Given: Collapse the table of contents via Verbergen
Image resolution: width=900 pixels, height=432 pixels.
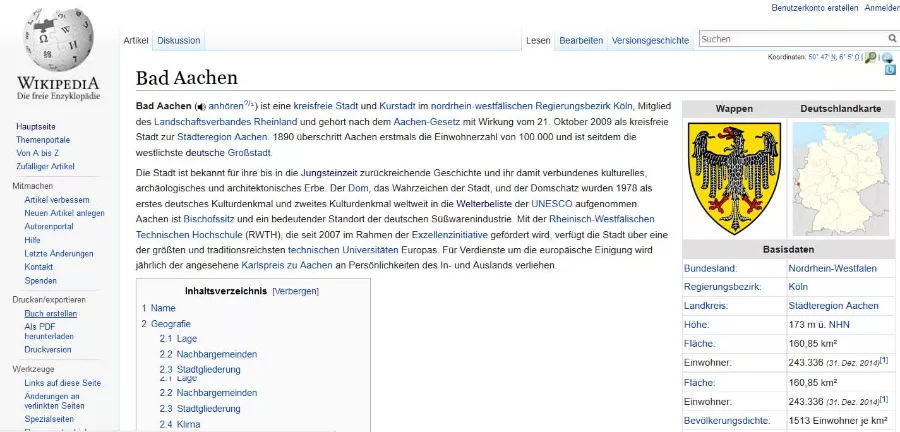Looking at the screenshot, I should pos(295,291).
